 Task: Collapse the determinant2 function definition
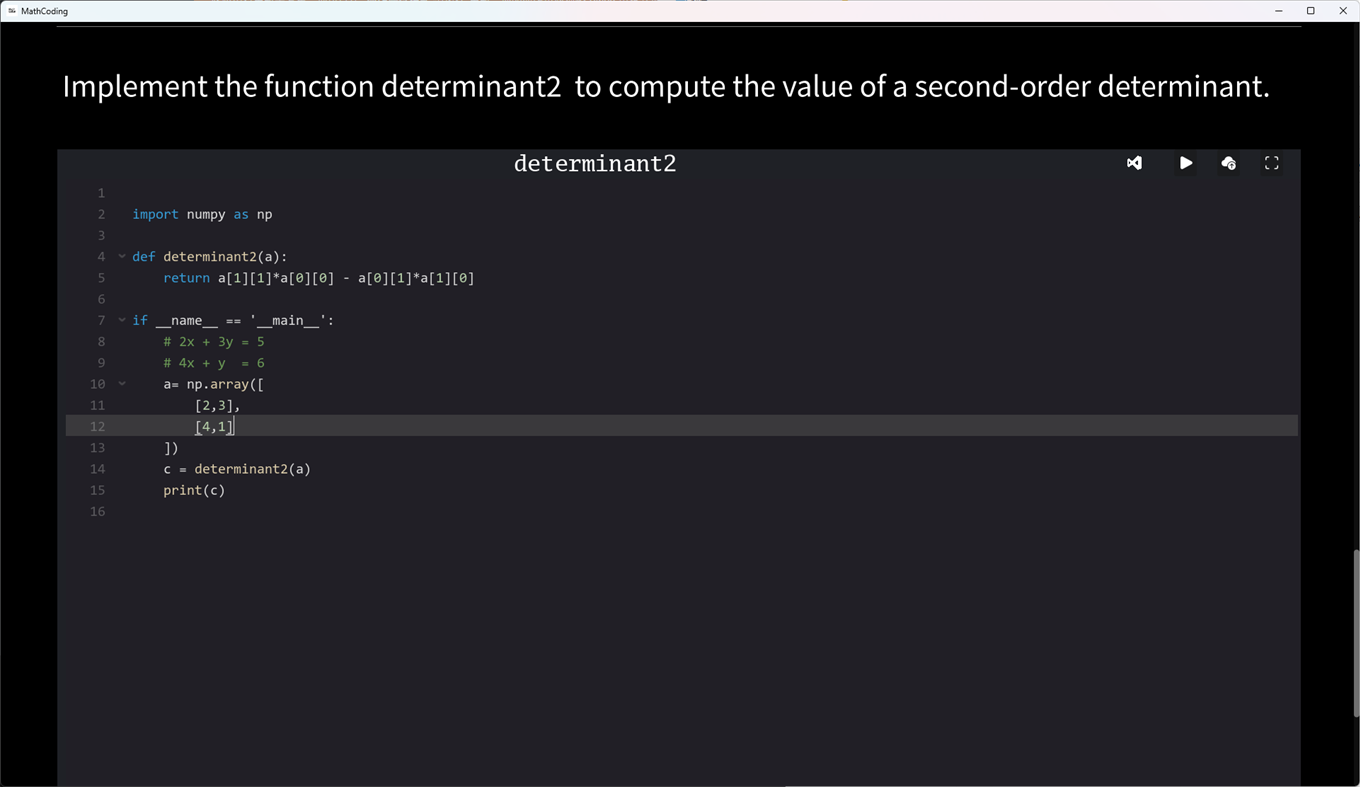[x=121, y=256]
